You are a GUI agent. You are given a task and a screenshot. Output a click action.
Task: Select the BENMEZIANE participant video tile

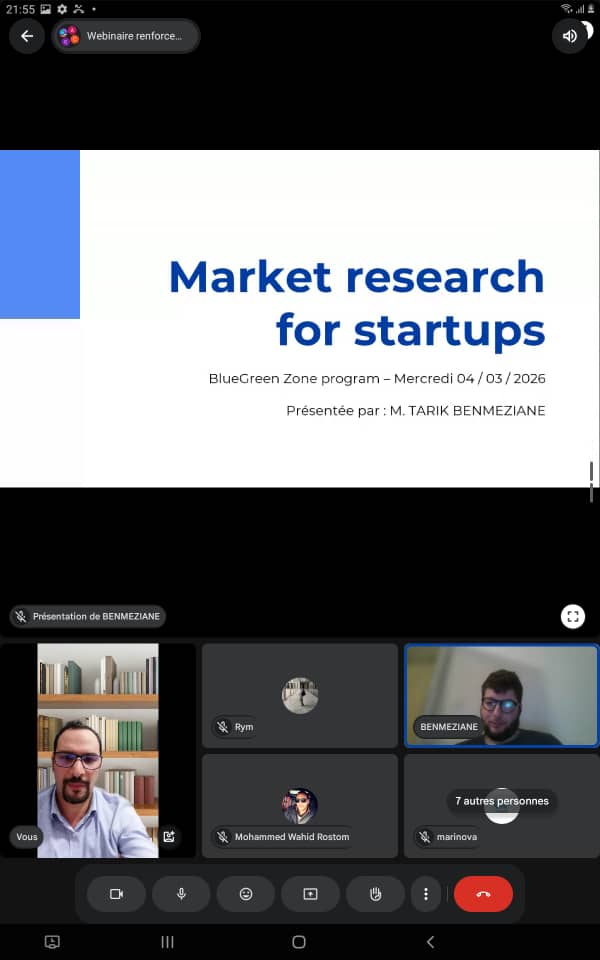tap(501, 695)
